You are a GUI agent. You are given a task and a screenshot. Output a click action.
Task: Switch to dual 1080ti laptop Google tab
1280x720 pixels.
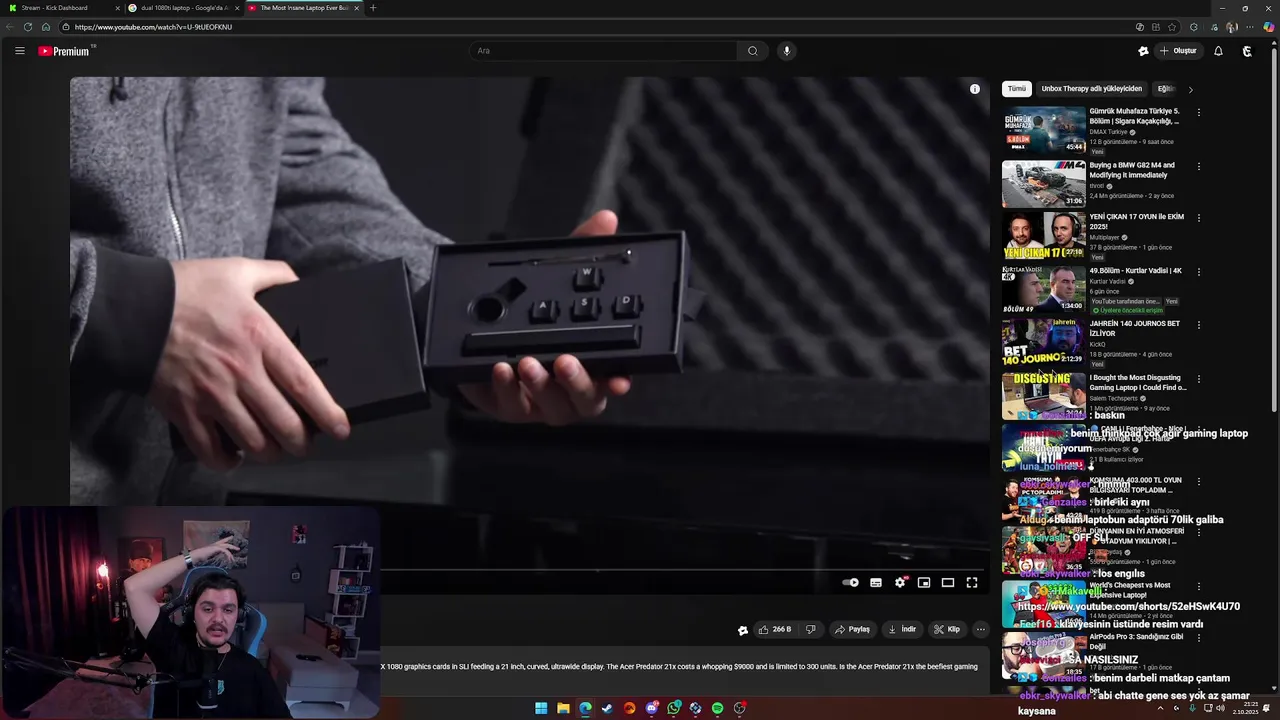[x=183, y=8]
